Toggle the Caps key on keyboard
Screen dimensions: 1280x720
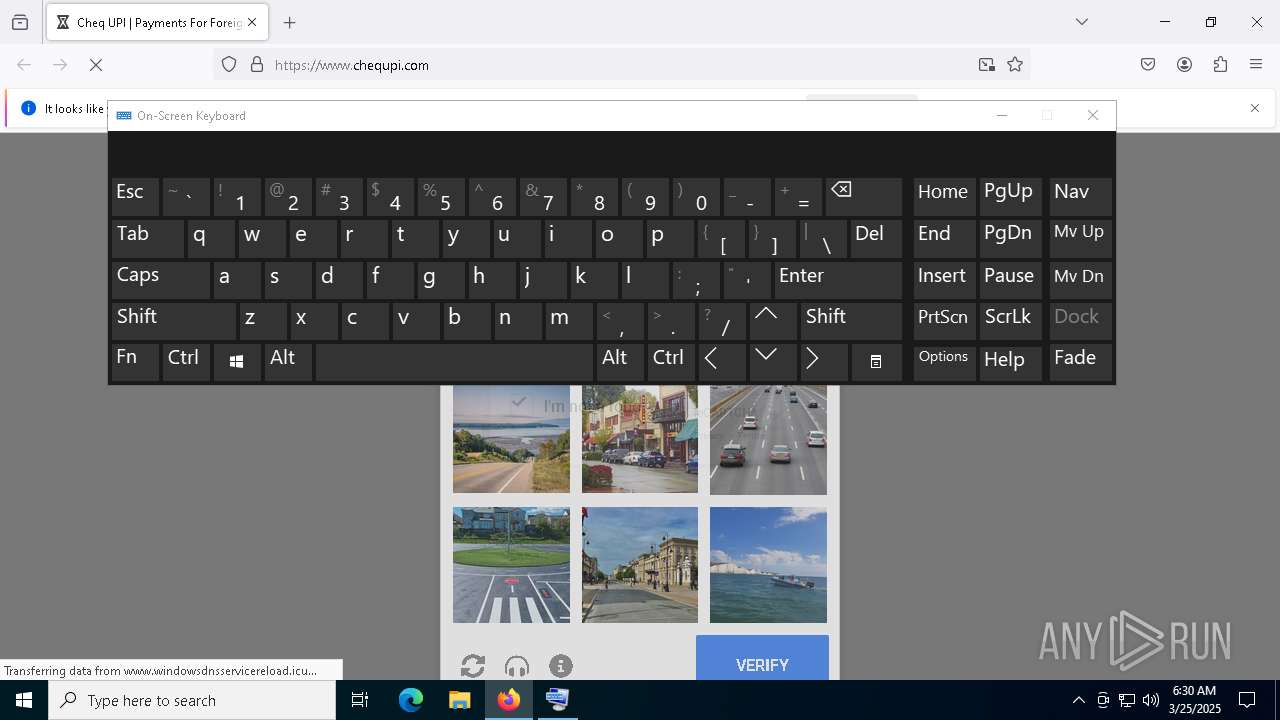tap(160, 279)
